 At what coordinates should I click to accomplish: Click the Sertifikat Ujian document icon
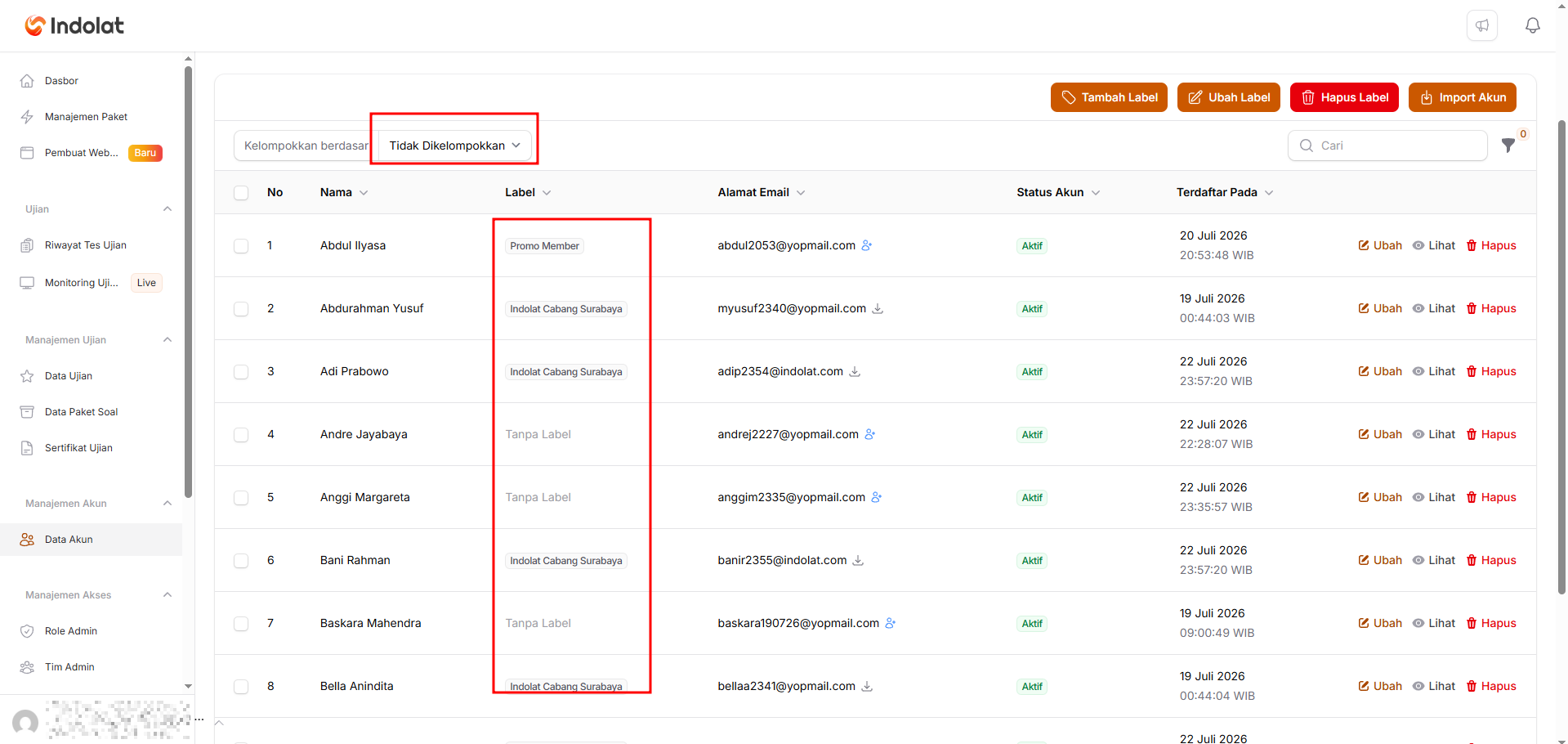pyautogui.click(x=27, y=448)
